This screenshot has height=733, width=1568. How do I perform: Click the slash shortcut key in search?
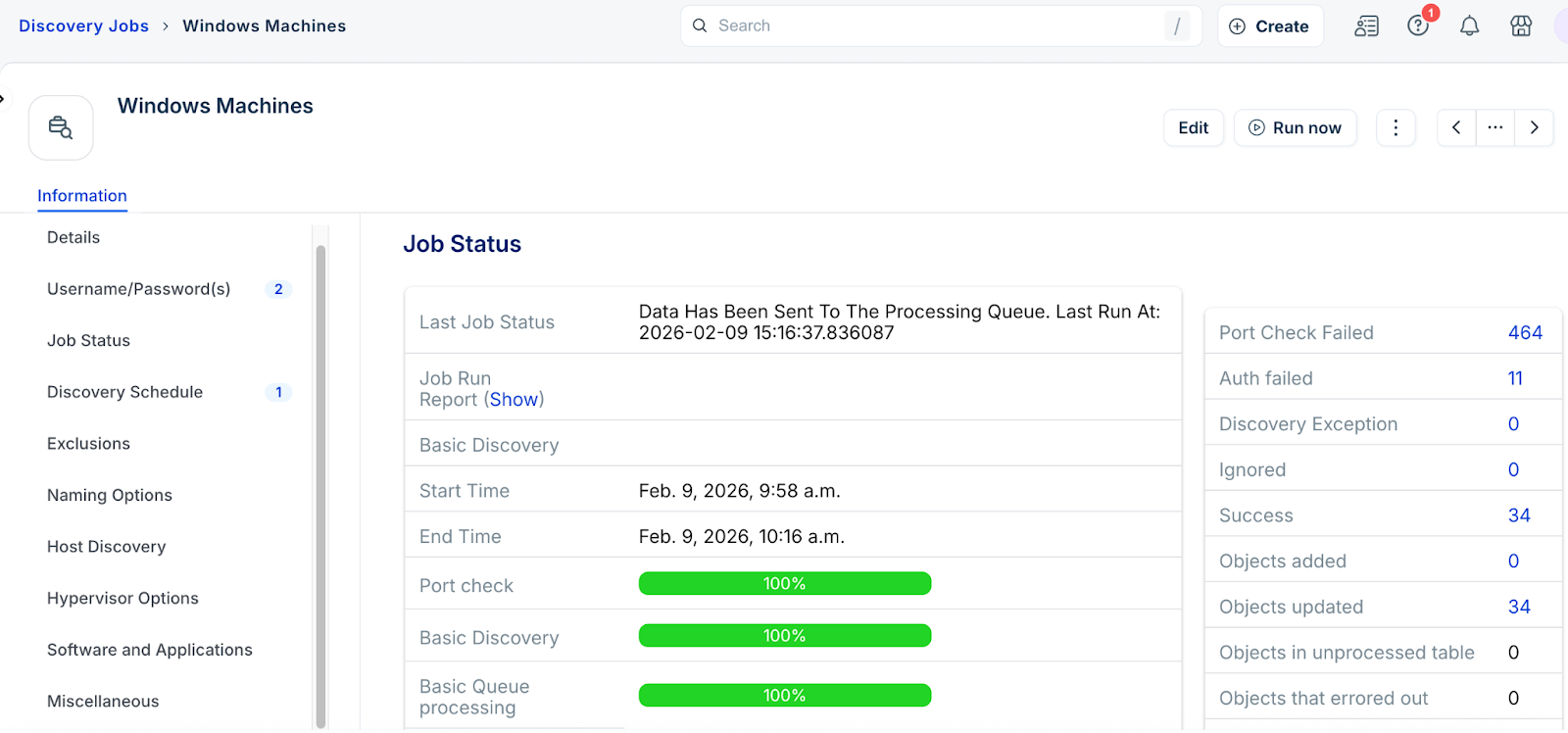(x=1177, y=26)
